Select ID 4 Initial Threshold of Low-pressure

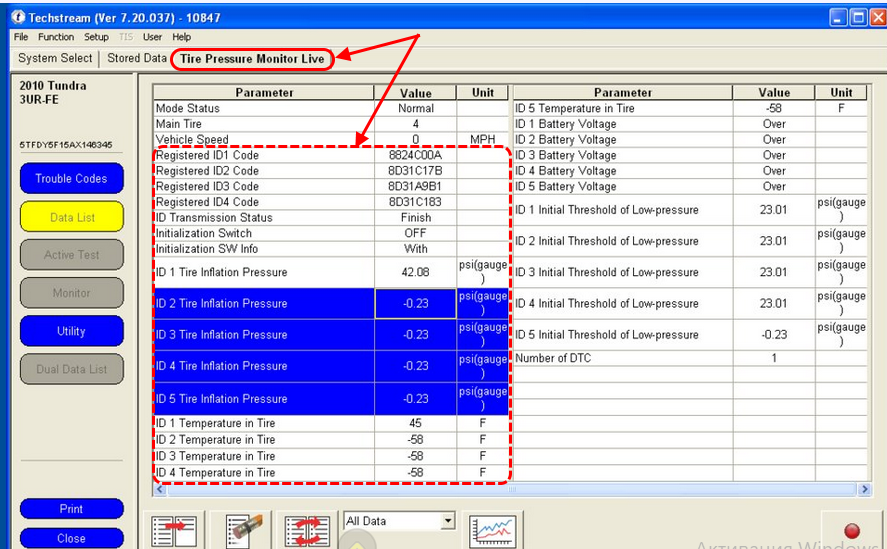(x=690, y=303)
